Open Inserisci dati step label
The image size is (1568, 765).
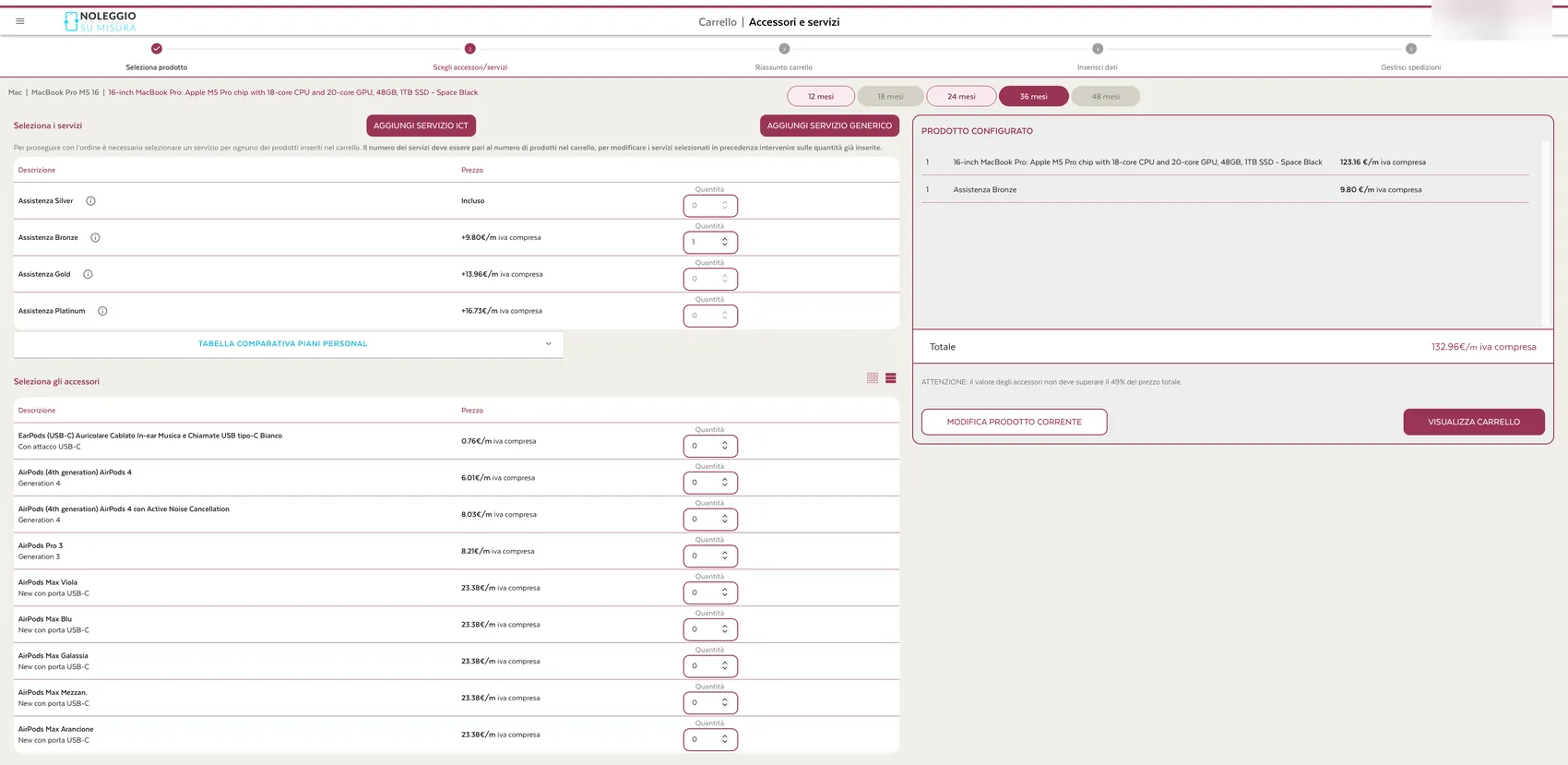[x=1098, y=67]
